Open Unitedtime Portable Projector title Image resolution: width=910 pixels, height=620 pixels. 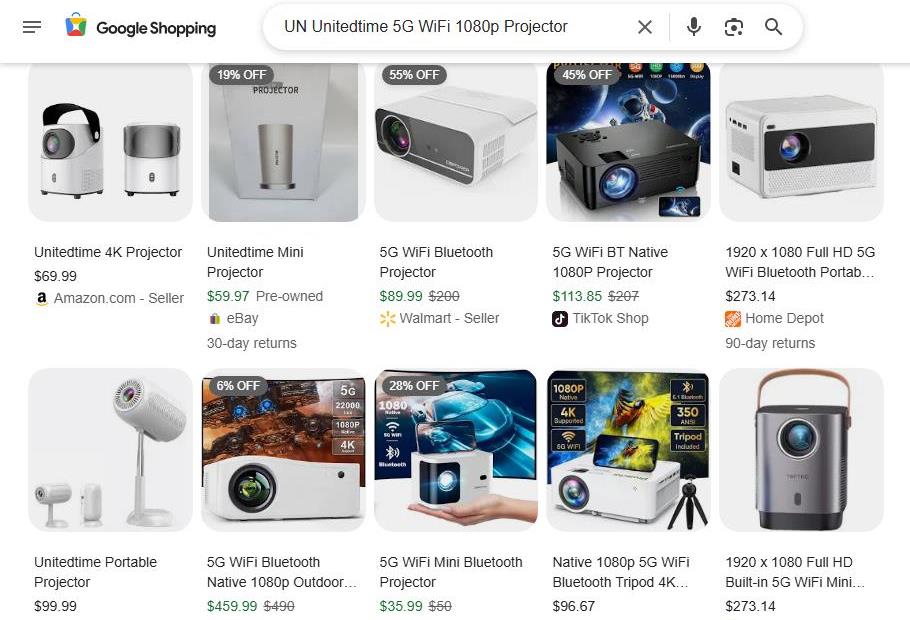95,572
